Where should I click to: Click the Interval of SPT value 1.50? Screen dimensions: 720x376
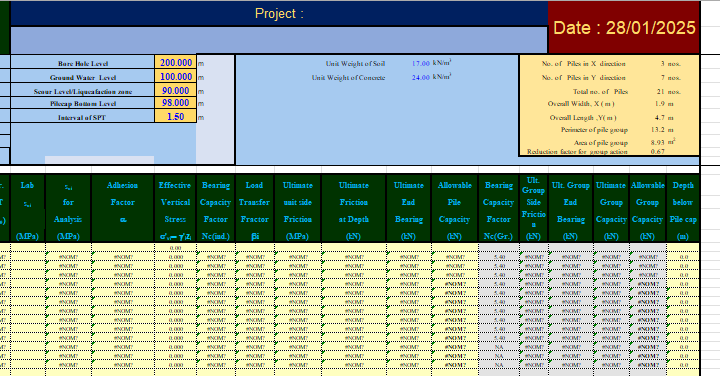[176, 117]
